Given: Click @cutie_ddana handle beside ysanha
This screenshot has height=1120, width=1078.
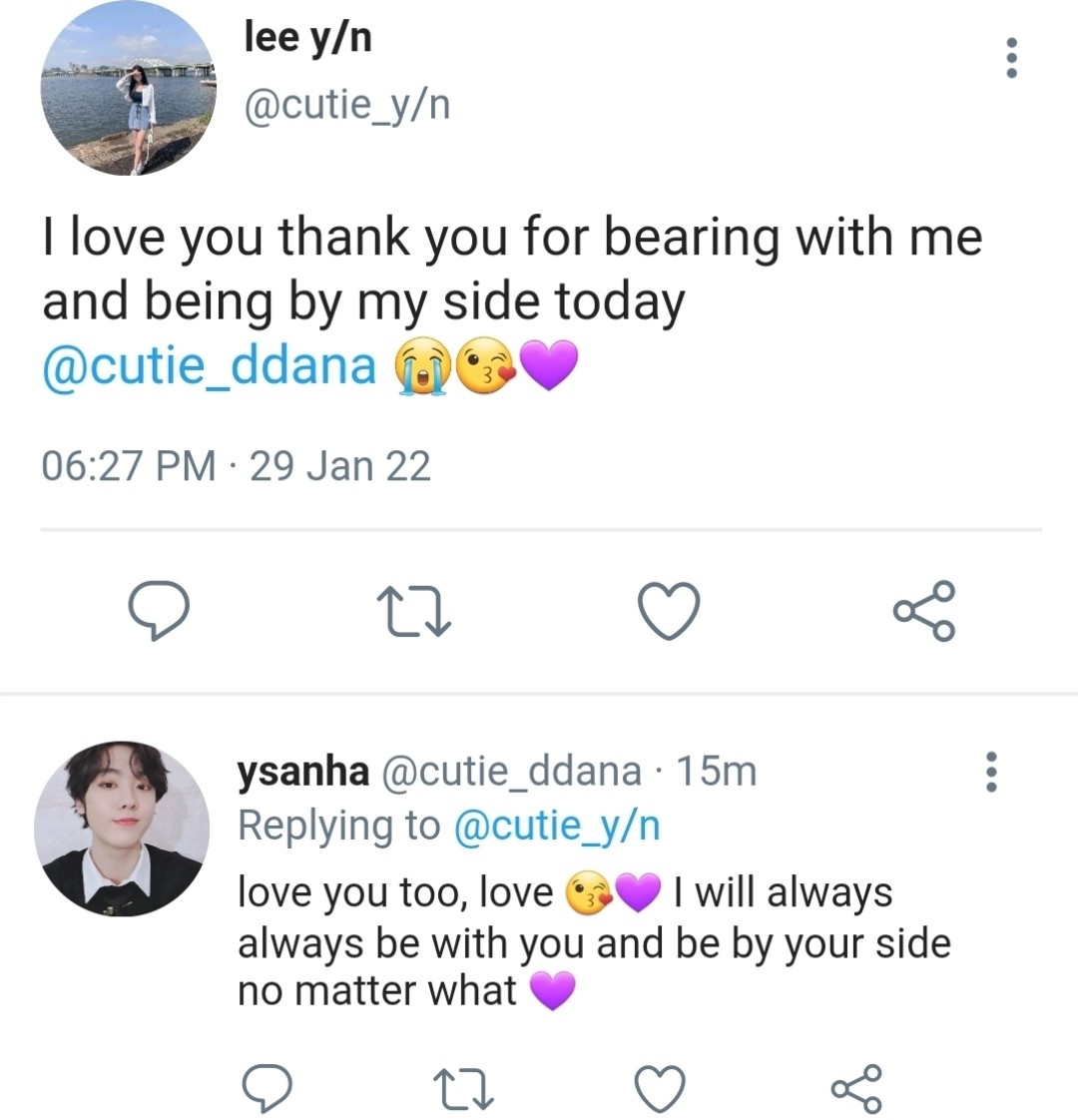Looking at the screenshot, I should click(511, 772).
